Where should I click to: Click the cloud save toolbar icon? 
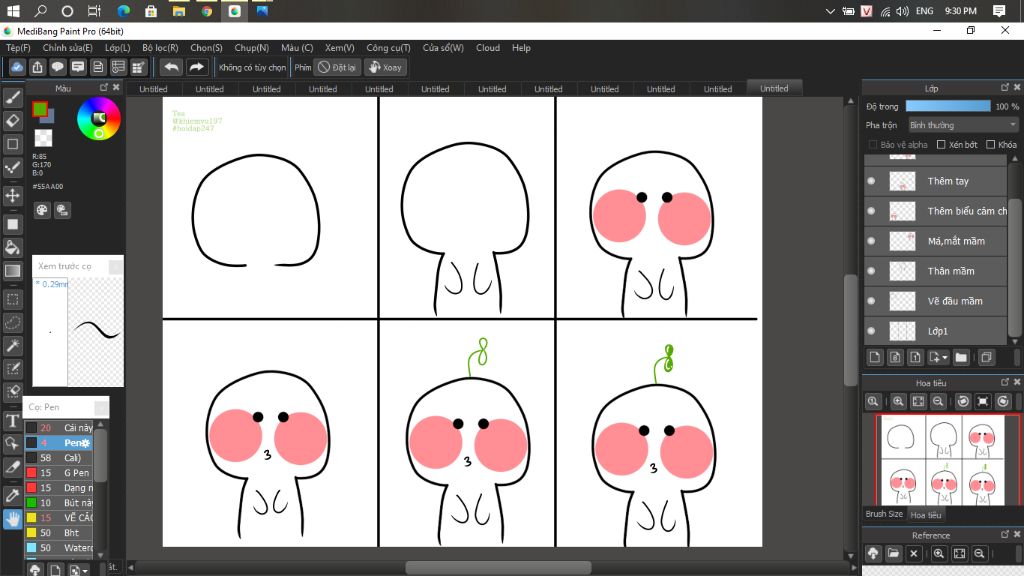point(17,67)
